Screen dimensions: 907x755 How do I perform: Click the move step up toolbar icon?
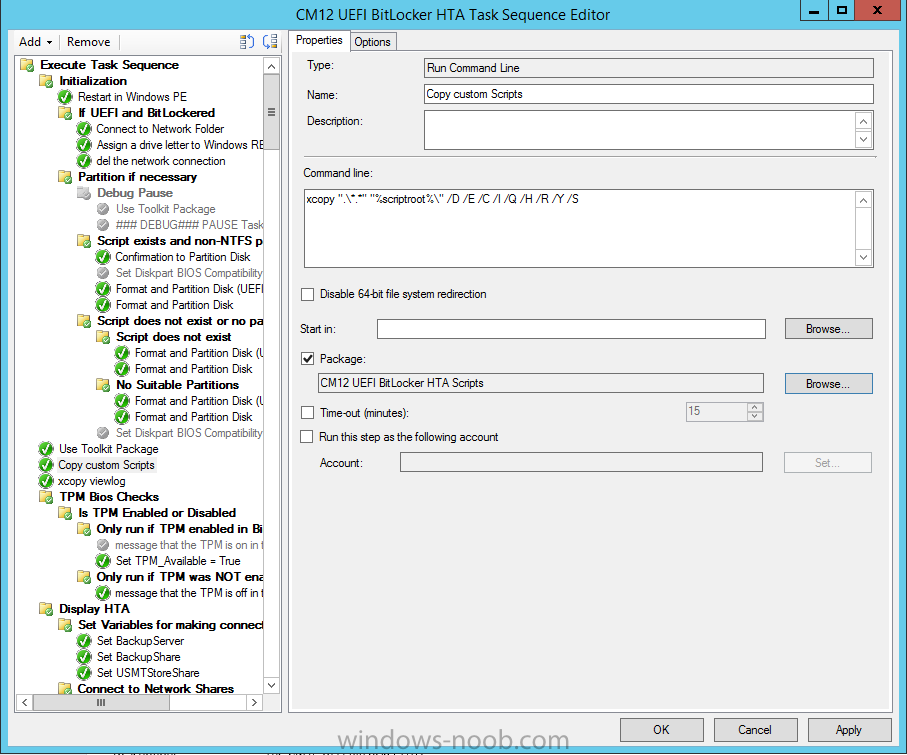click(247, 42)
